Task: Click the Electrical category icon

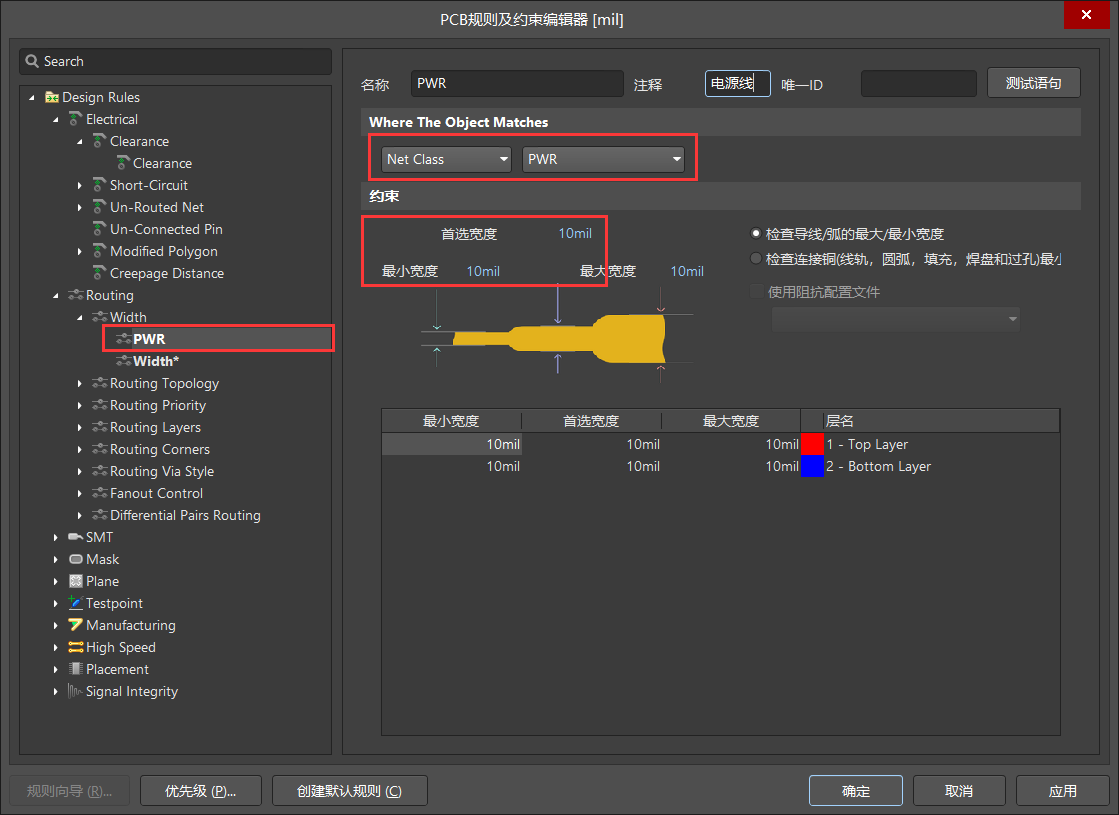Action: click(x=76, y=119)
